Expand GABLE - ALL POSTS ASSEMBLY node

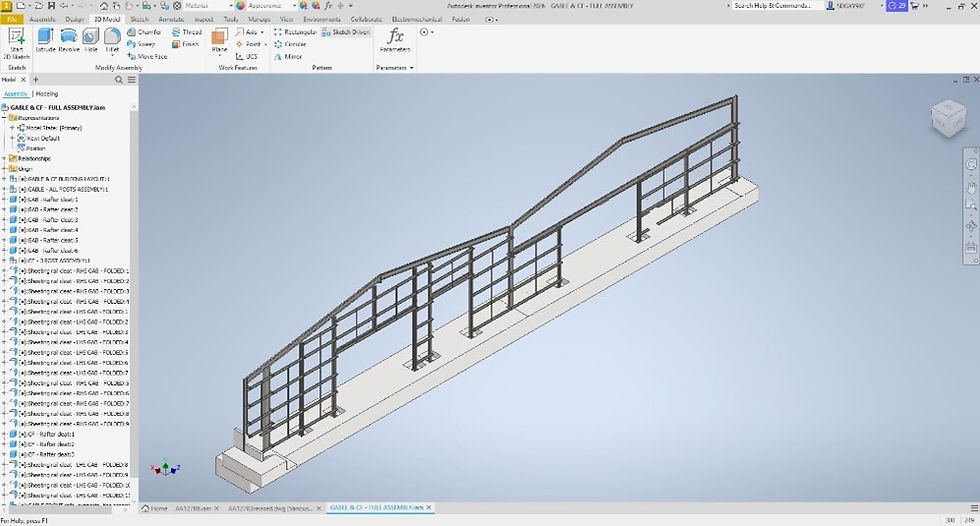(4, 189)
